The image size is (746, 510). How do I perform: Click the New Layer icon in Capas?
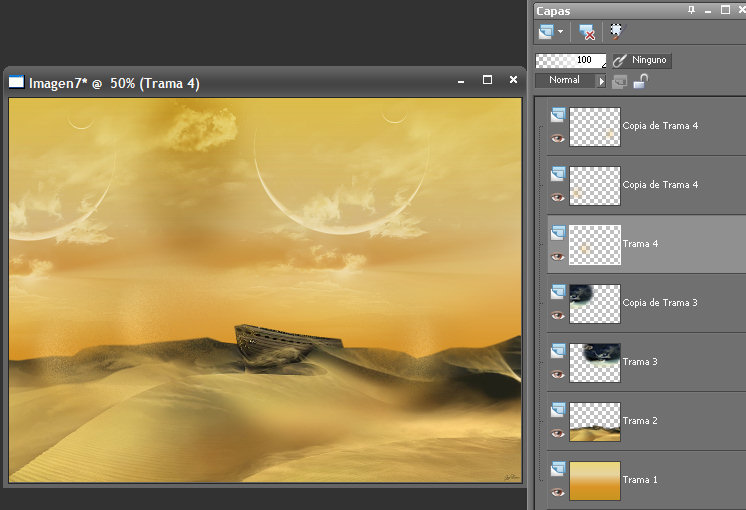pyautogui.click(x=546, y=31)
